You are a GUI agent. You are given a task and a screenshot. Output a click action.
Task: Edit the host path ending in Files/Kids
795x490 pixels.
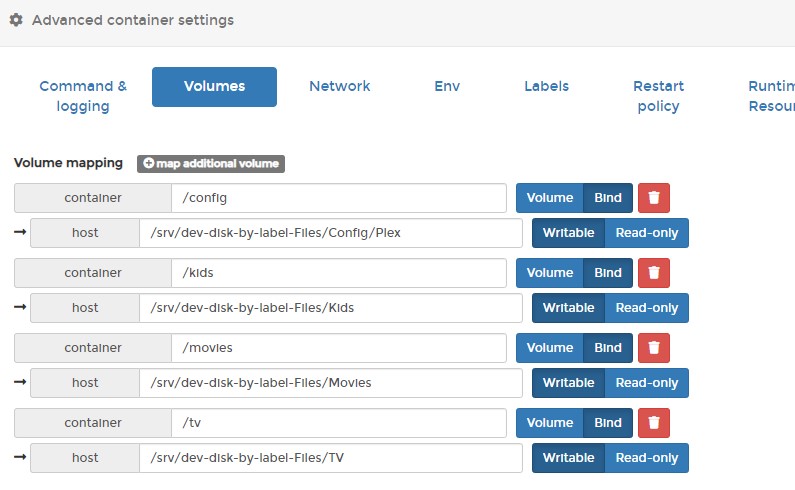(x=331, y=308)
